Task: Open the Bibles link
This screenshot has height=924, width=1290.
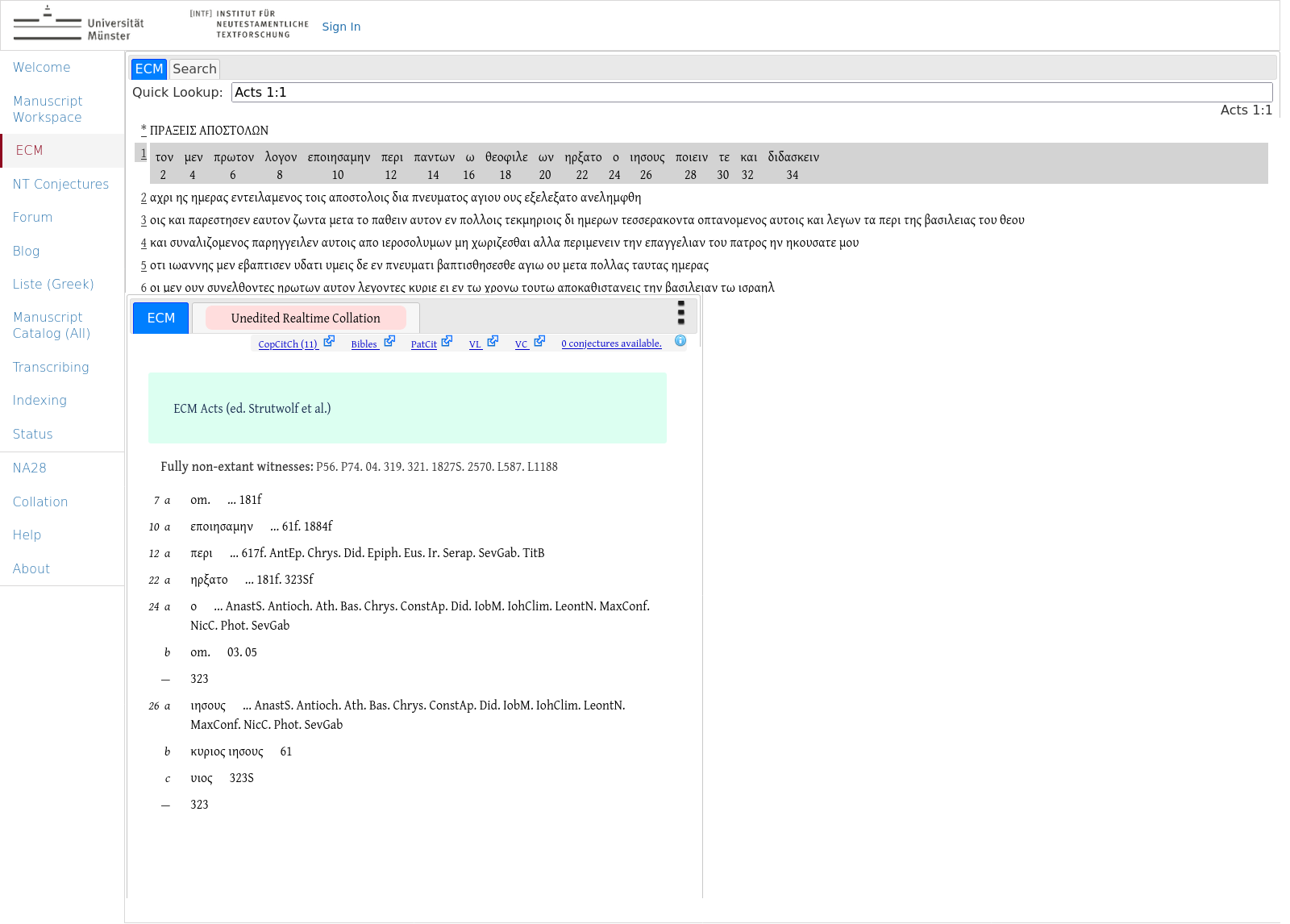Action: (x=364, y=344)
